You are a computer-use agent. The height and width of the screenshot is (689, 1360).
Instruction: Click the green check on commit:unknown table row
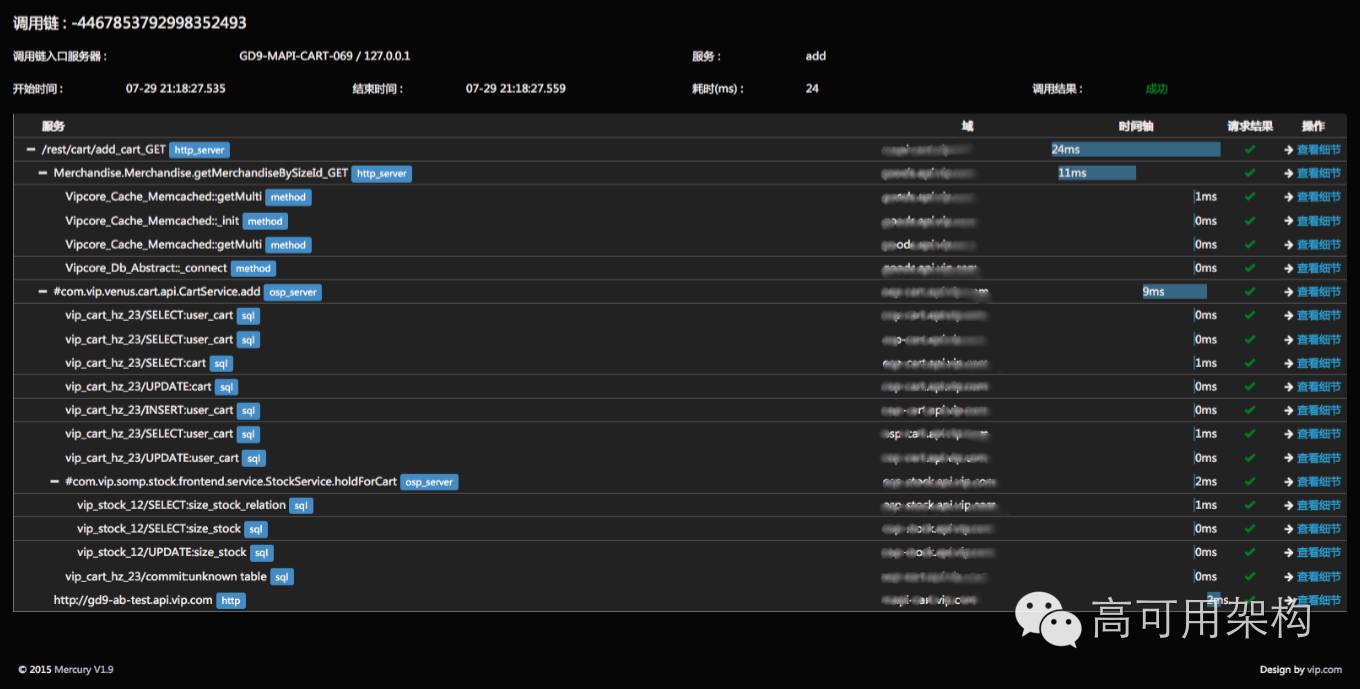tap(1249, 577)
